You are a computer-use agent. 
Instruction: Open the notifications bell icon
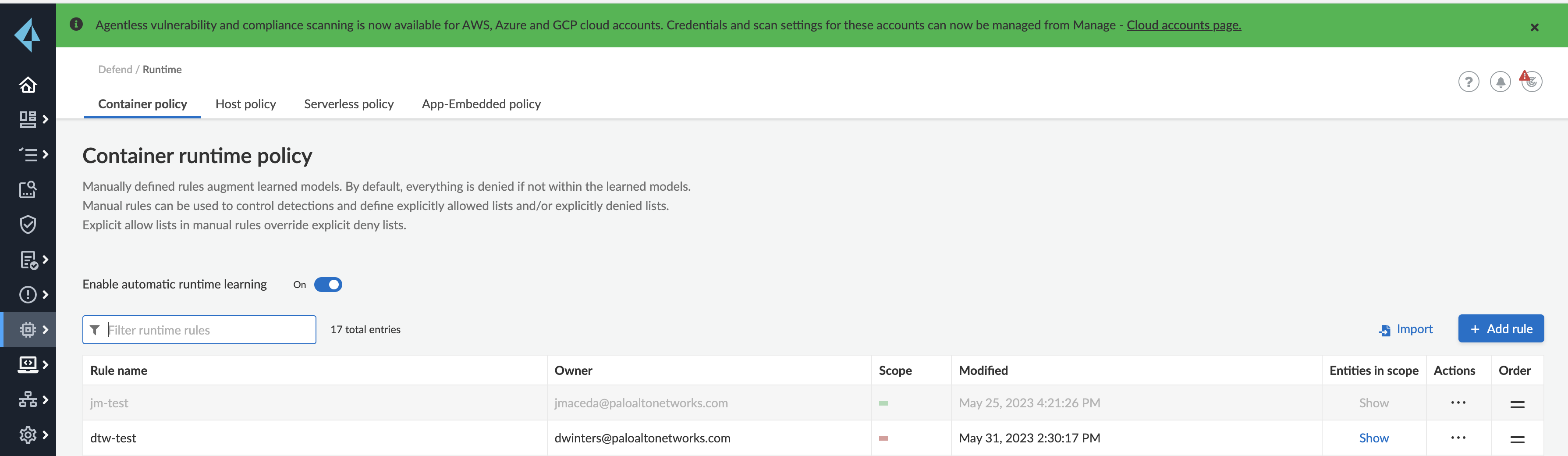pos(1500,82)
